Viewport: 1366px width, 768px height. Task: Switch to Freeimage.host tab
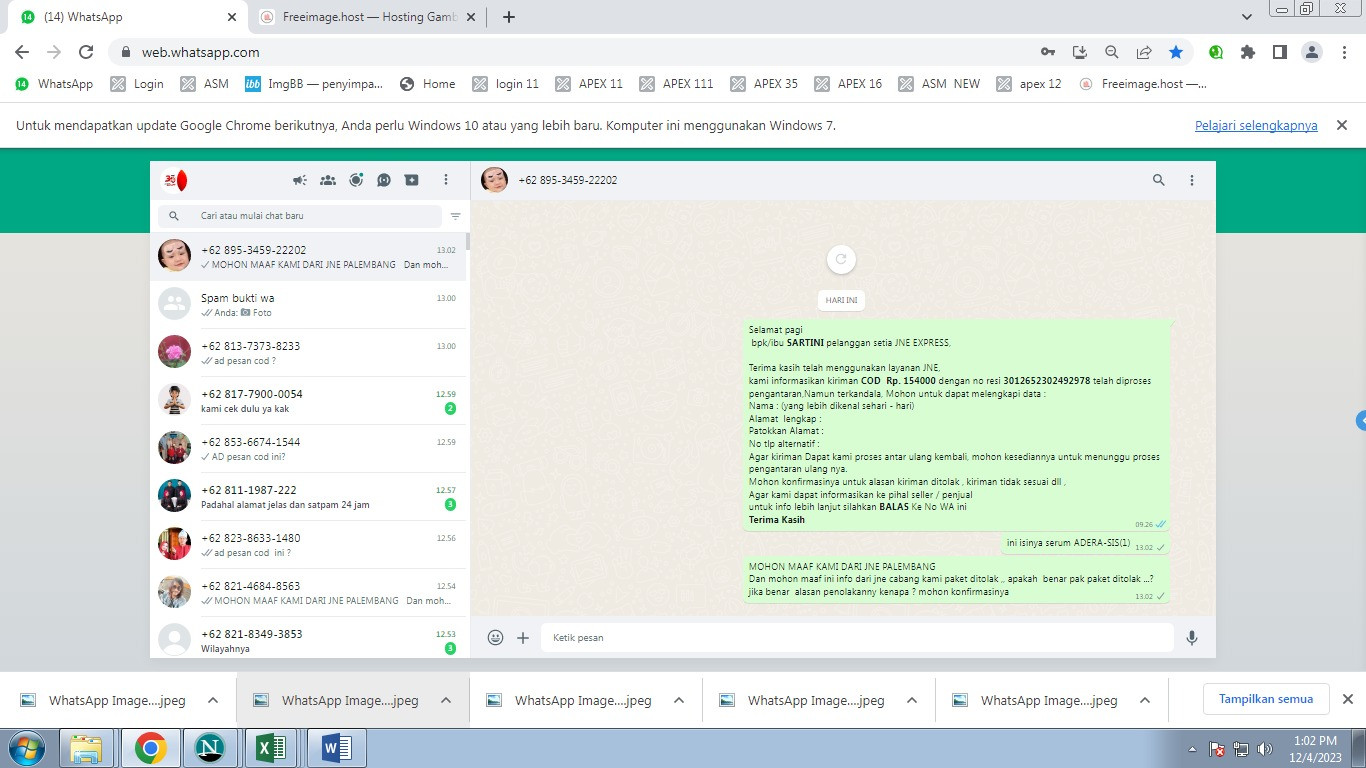tap(367, 17)
